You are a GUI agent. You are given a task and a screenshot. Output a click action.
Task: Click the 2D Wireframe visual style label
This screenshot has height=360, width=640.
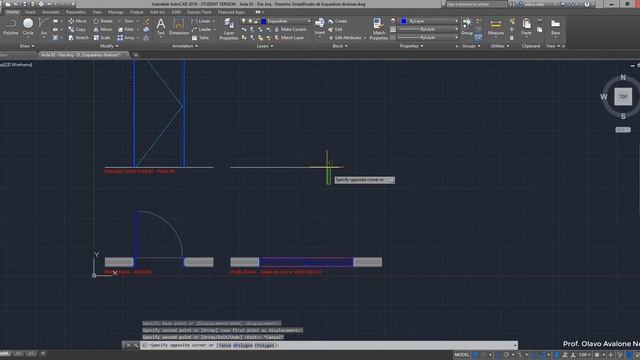coord(17,64)
